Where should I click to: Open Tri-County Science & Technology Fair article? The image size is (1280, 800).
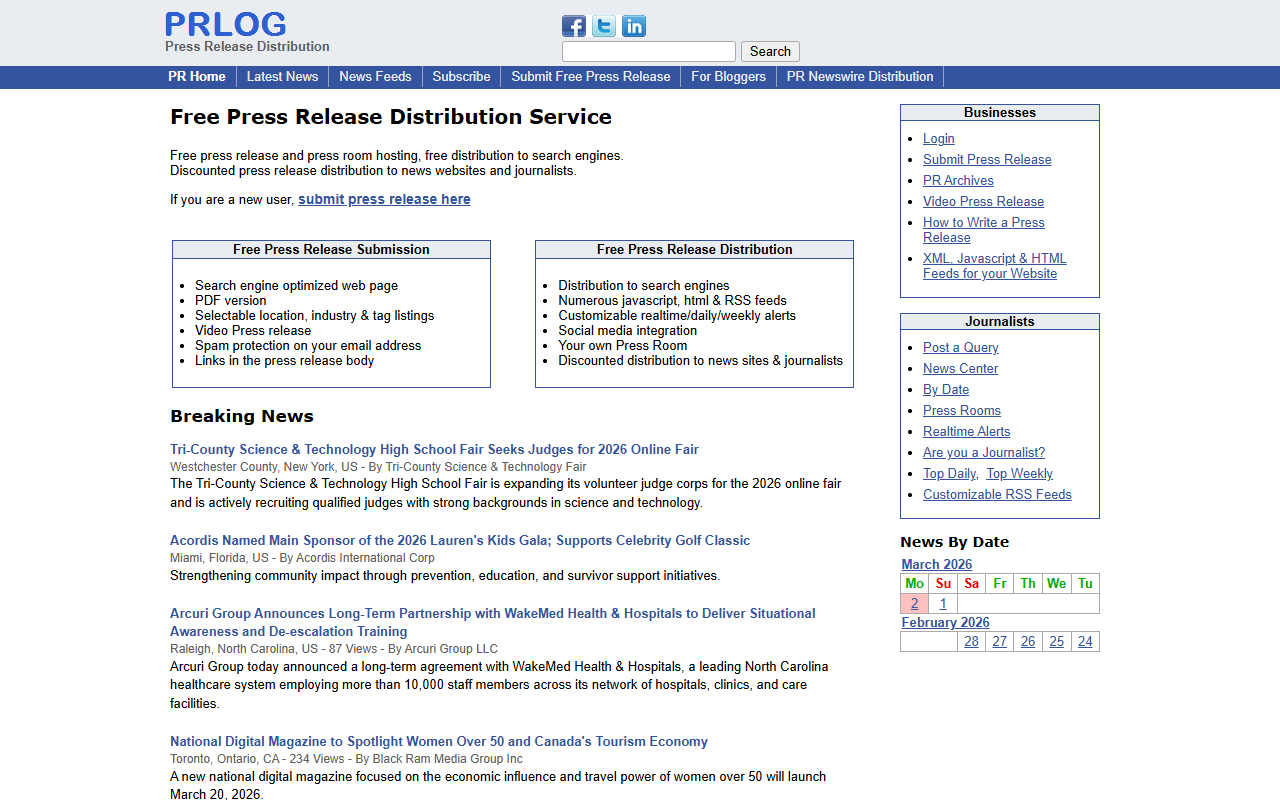click(434, 449)
